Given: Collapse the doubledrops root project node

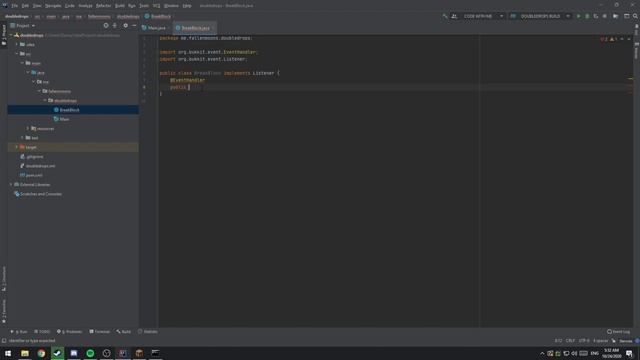Looking at the screenshot, I should pyautogui.click(x=11, y=35).
